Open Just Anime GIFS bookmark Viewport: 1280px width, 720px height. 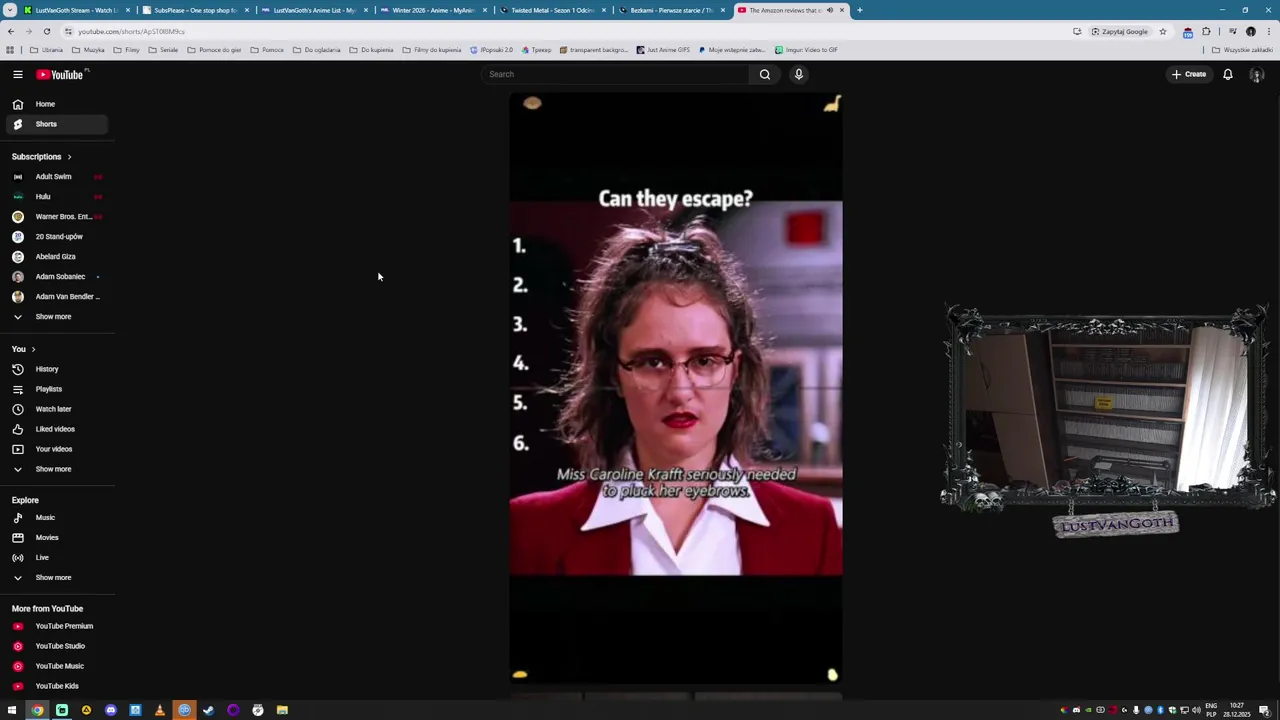[x=663, y=50]
